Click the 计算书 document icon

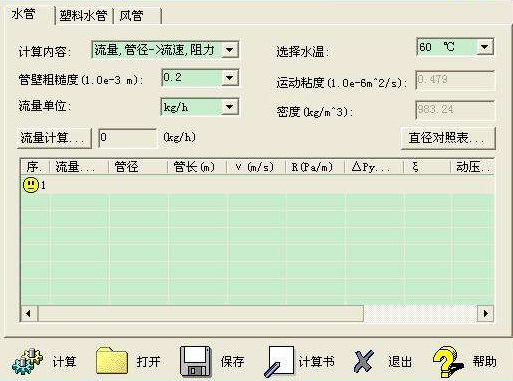[279, 362]
